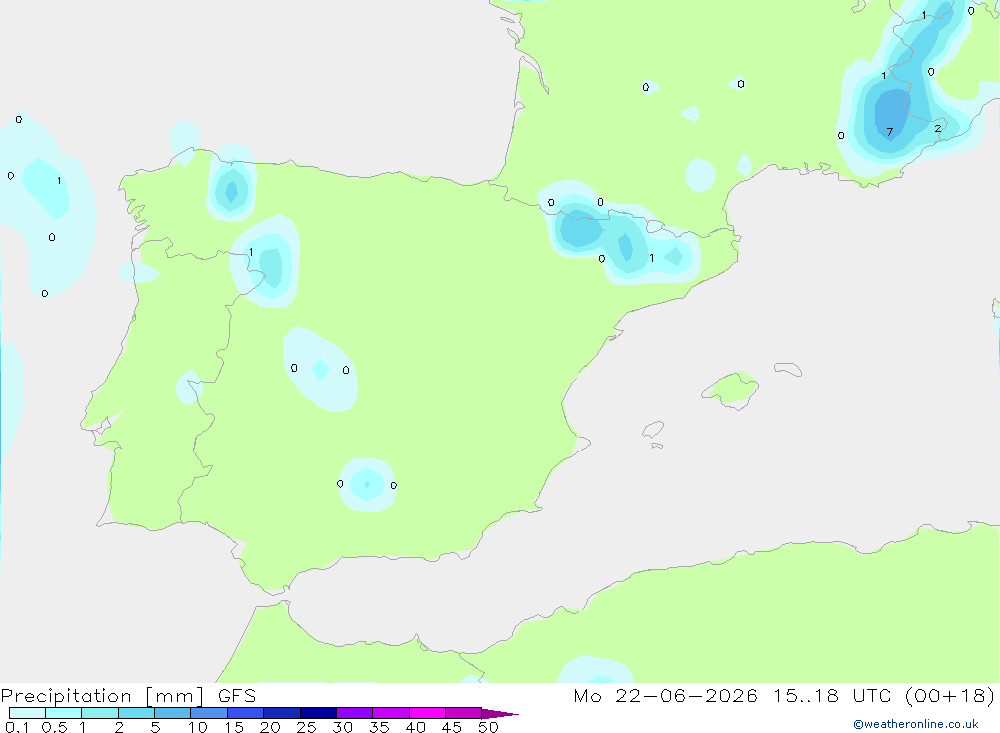Open the weatheronline.co.uk copyright link

tap(916, 724)
